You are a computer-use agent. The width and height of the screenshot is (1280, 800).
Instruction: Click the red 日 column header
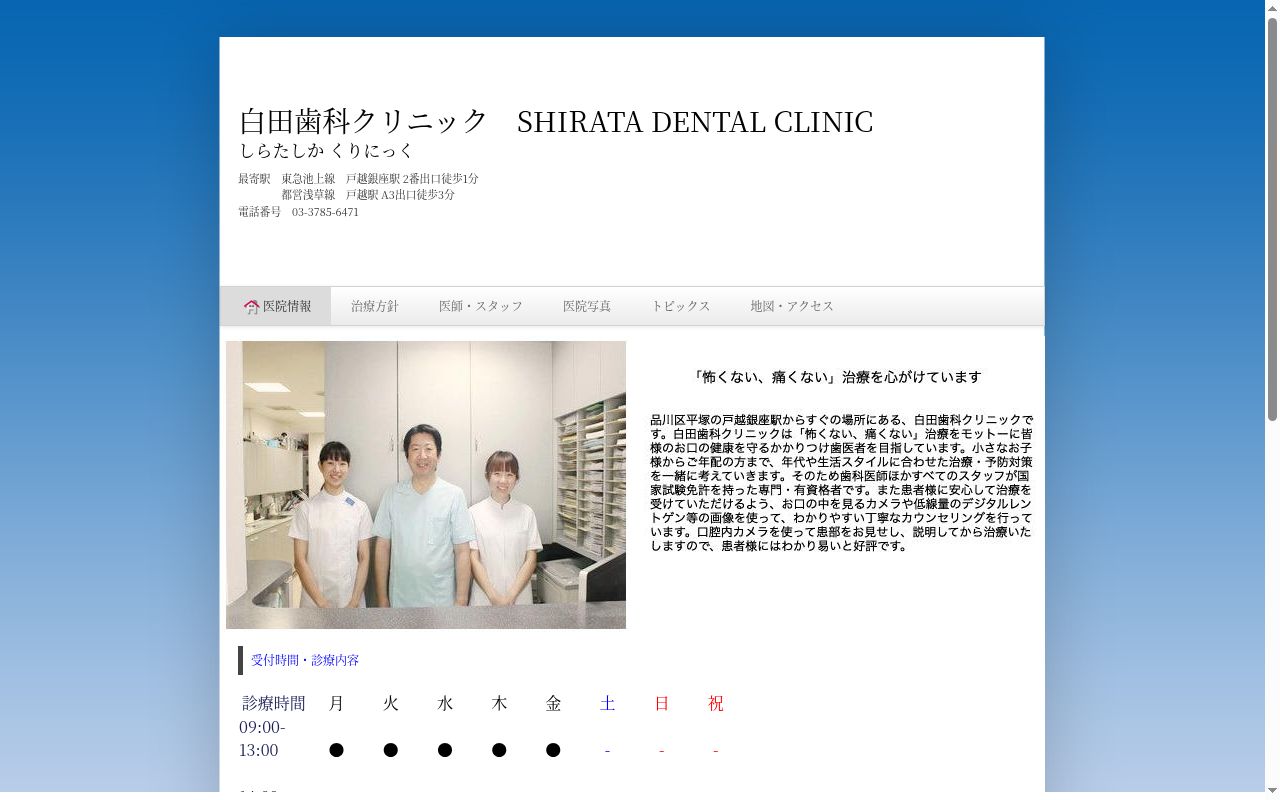[x=661, y=703]
